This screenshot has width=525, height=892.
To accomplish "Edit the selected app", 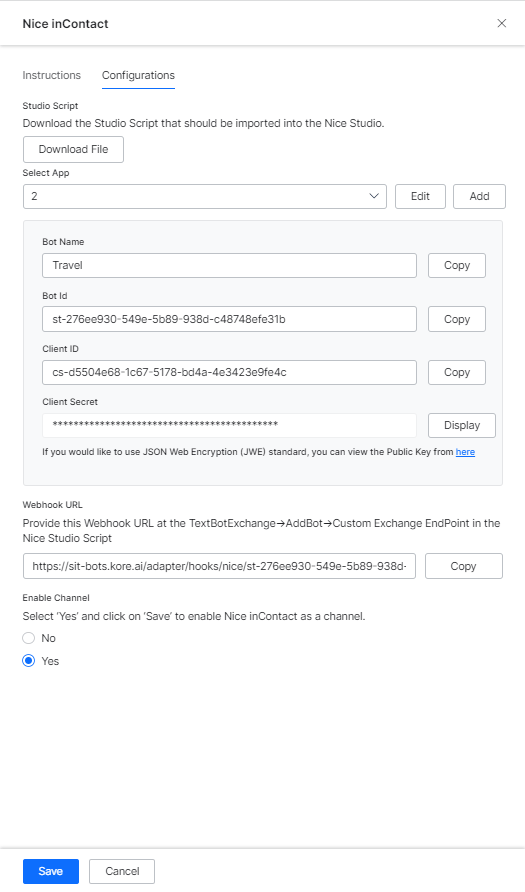I will [x=420, y=196].
